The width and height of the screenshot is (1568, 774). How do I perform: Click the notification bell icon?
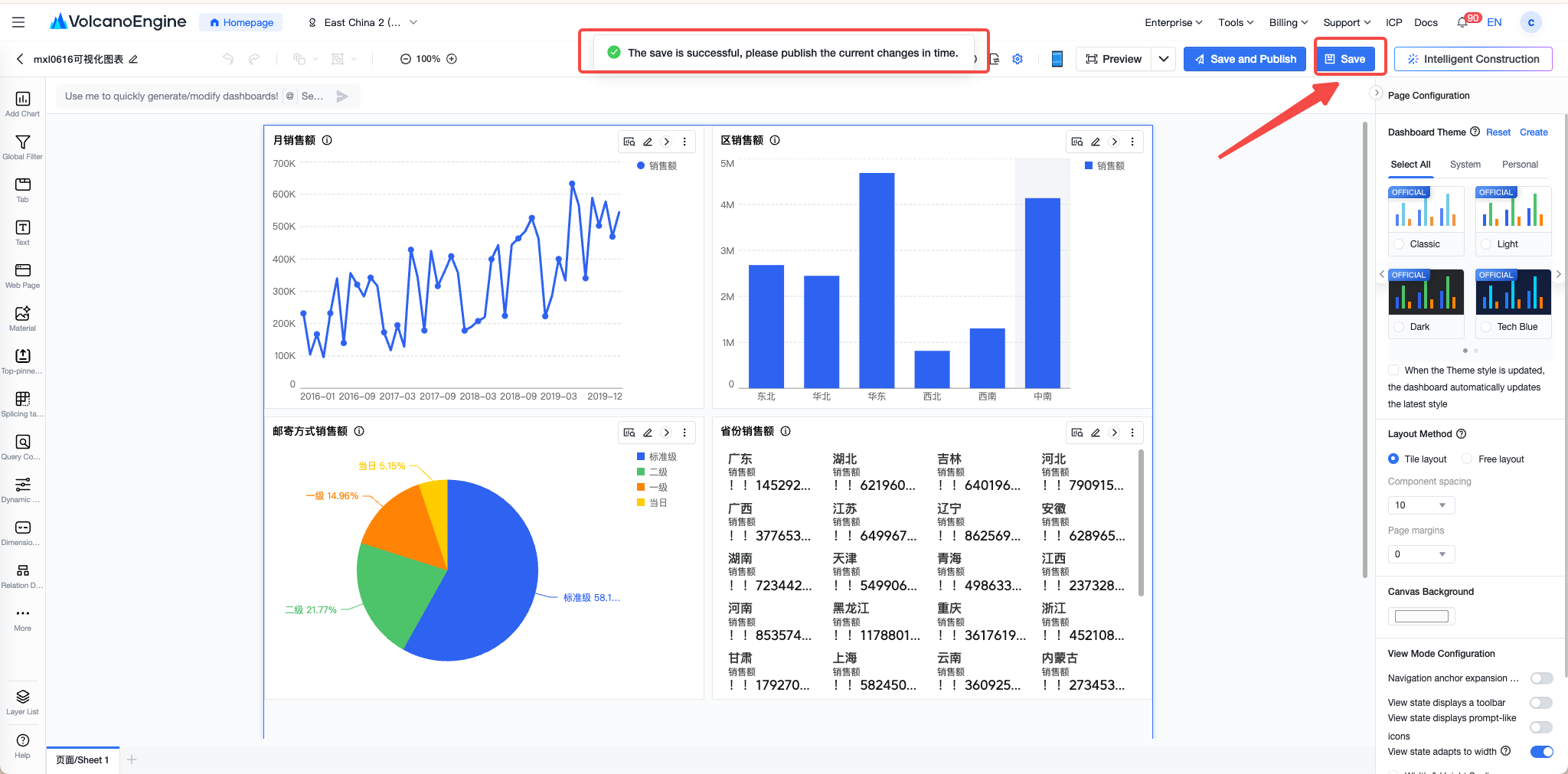pos(1462,22)
